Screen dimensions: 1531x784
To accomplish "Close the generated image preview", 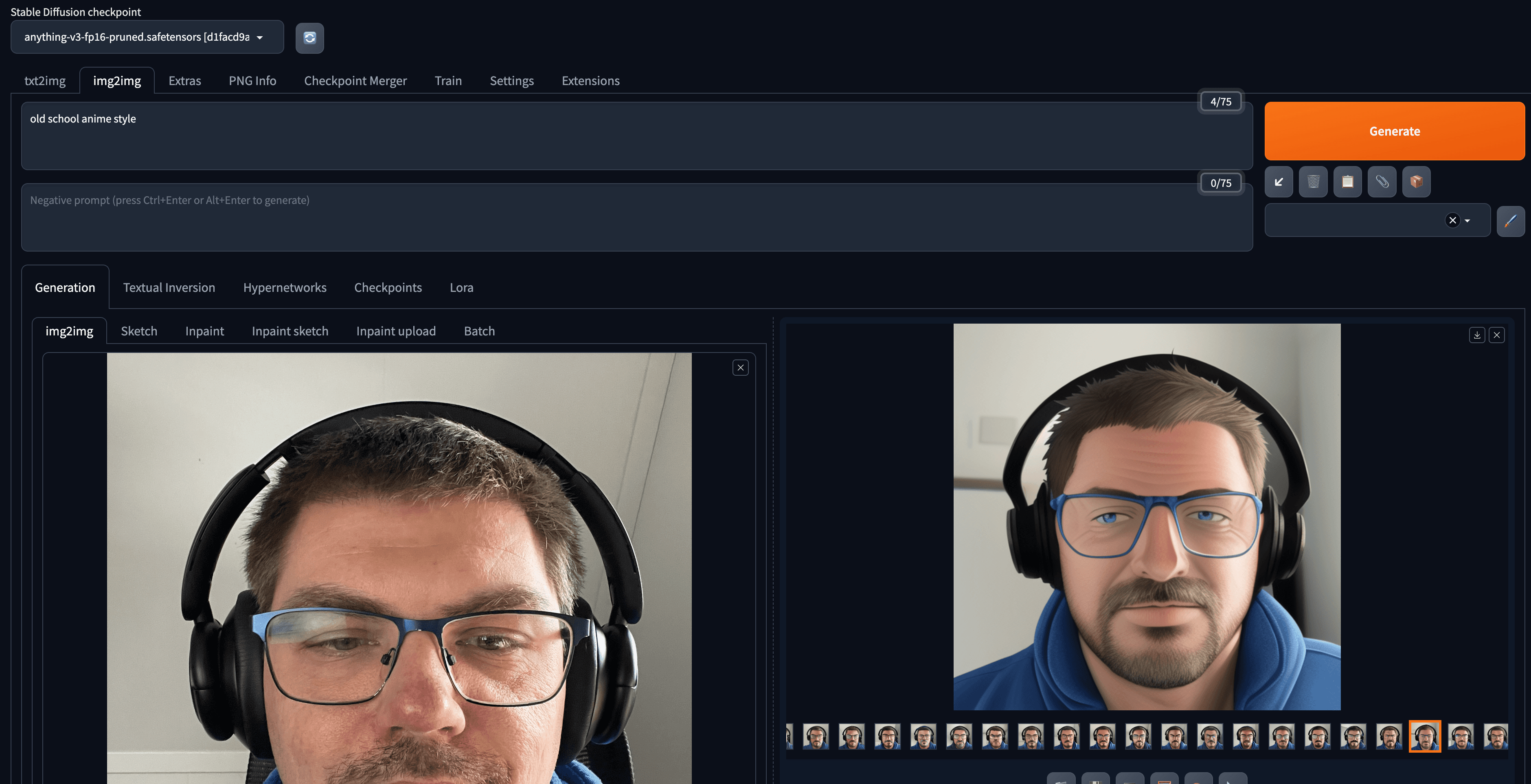I will pos(1496,335).
